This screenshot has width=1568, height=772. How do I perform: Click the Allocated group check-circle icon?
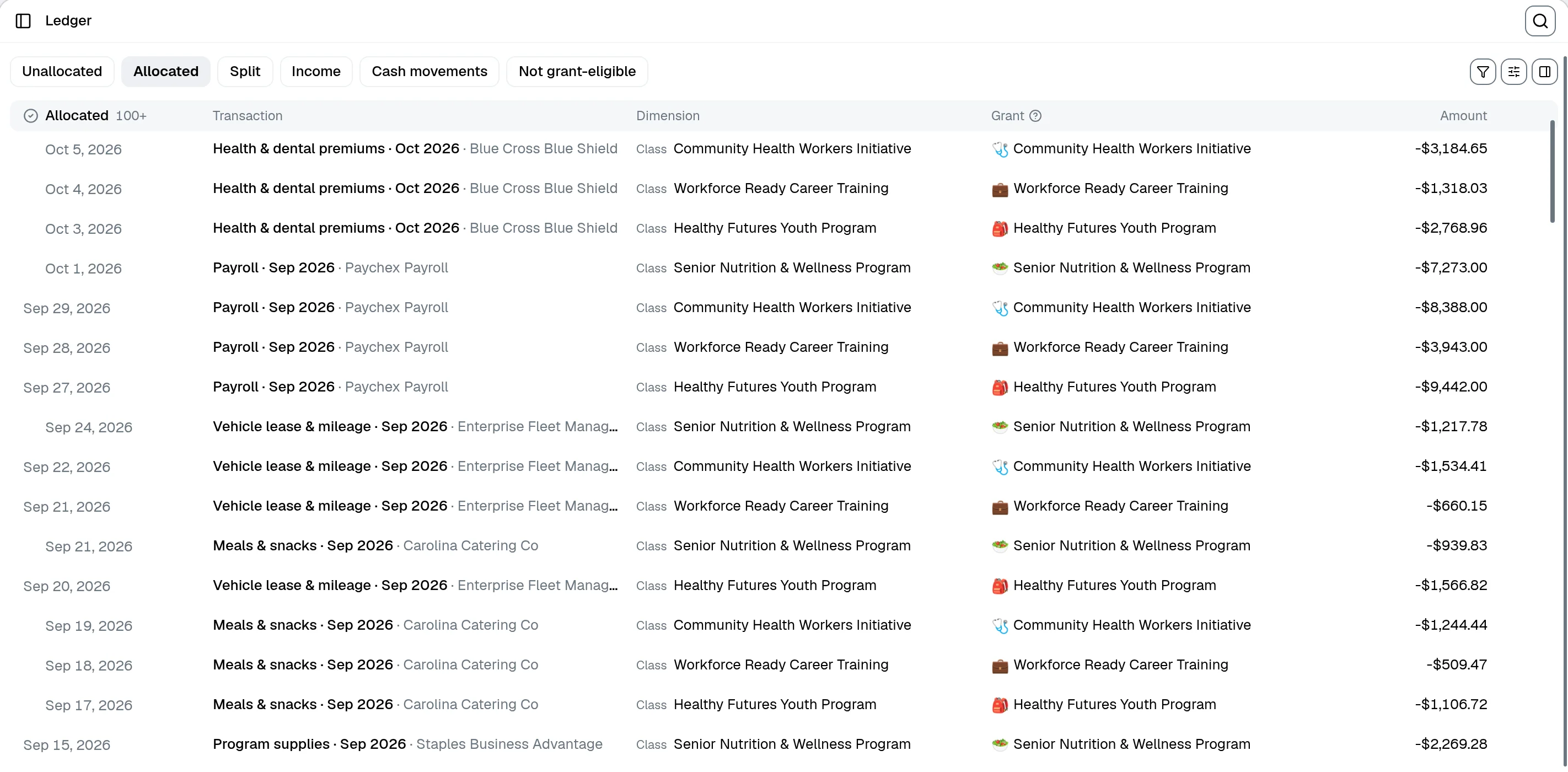click(x=30, y=116)
